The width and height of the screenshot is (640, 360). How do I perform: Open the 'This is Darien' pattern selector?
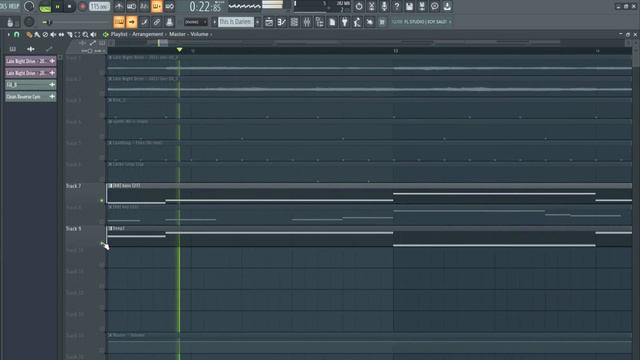pos(236,22)
